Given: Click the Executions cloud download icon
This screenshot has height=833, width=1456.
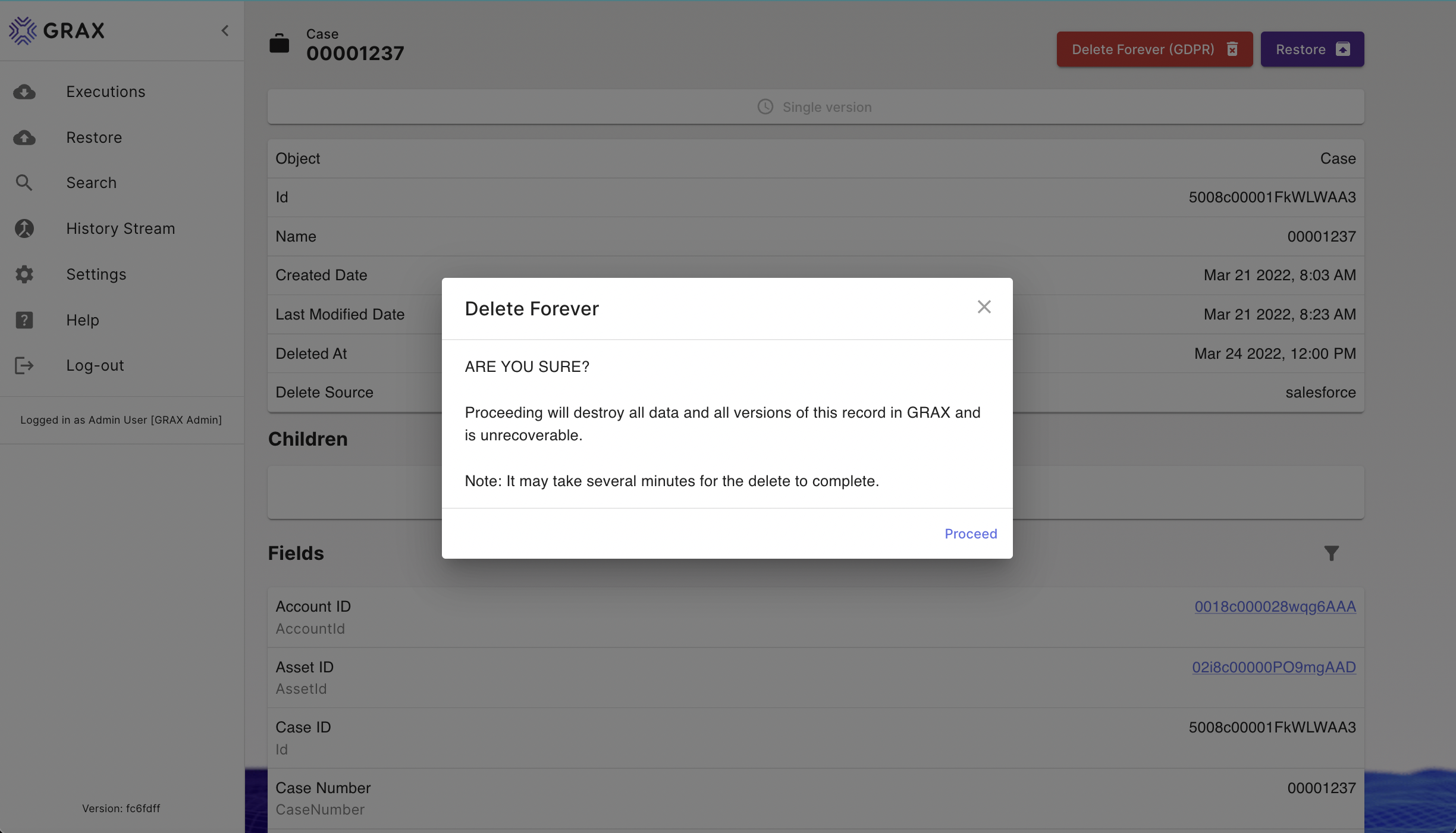Looking at the screenshot, I should click(24, 92).
